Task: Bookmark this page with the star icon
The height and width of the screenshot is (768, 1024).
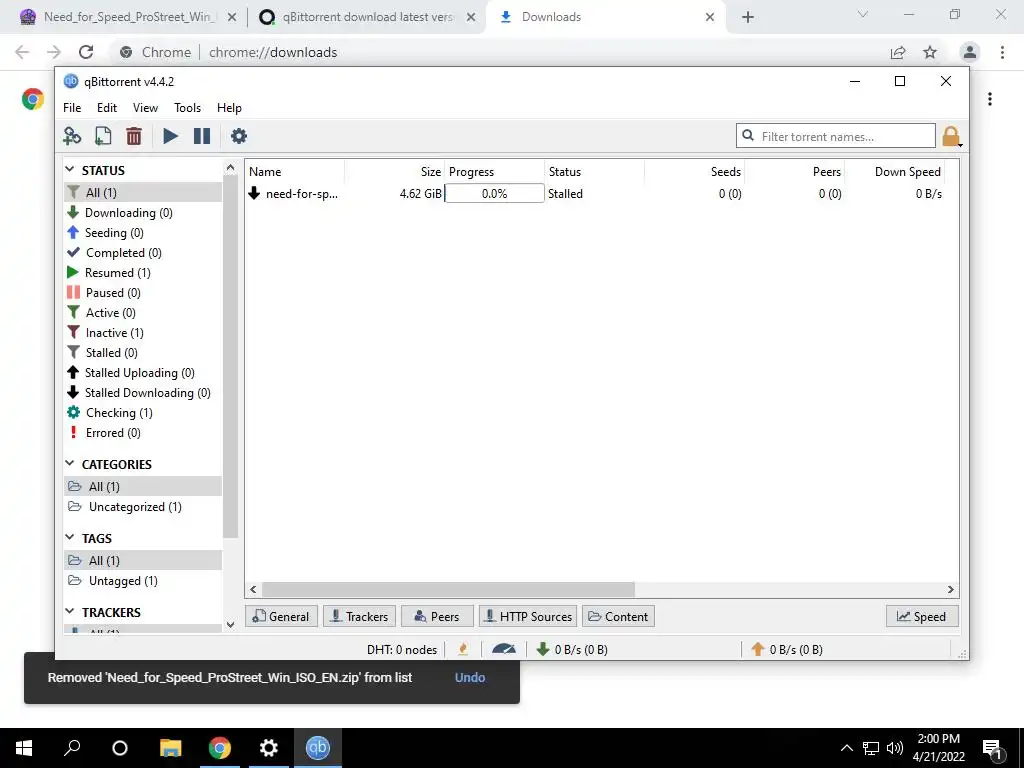Action: click(x=930, y=52)
